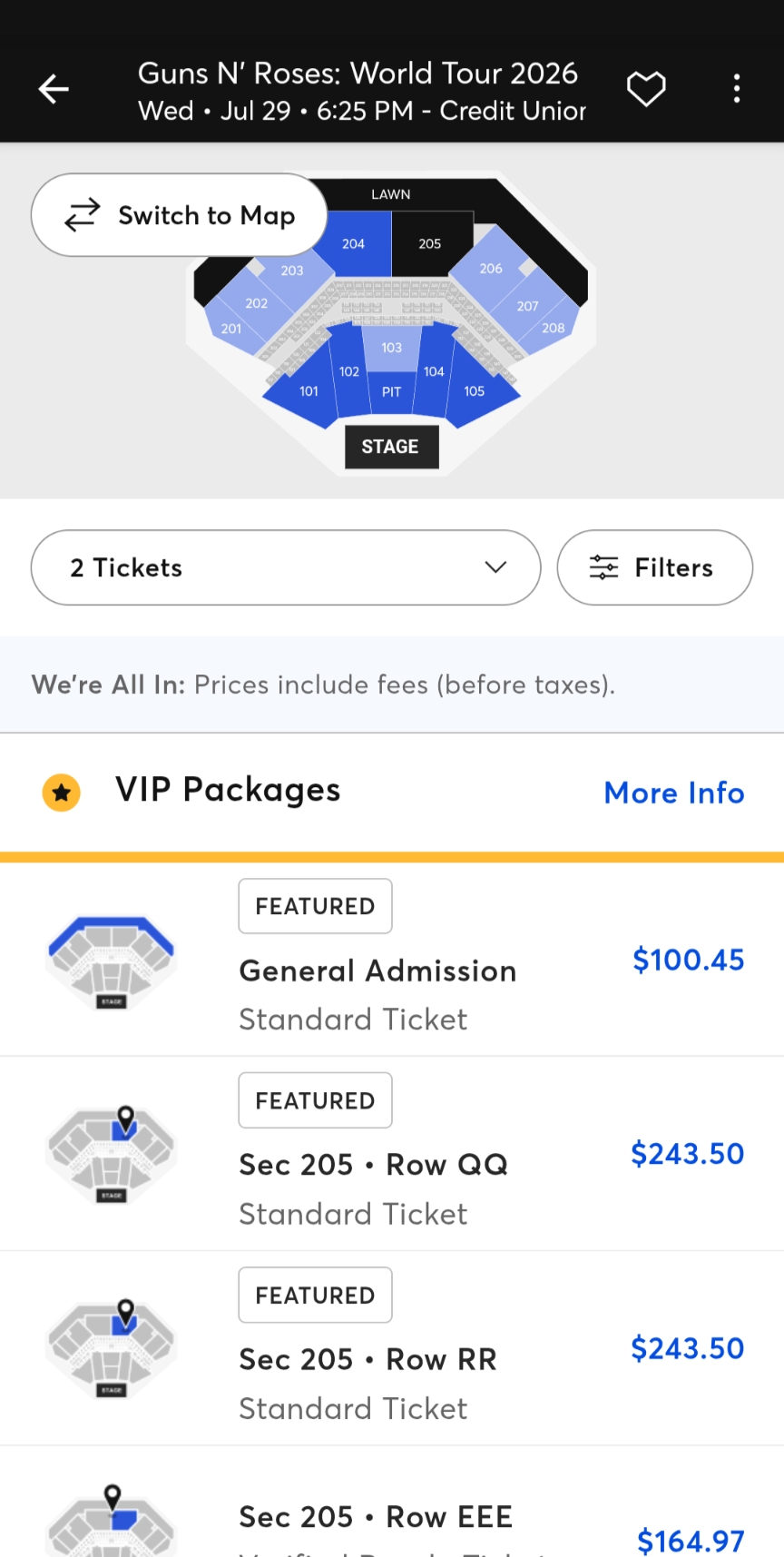Tap Sec 205 Row QQ map thumbnail
The width and height of the screenshot is (784, 1557).
112,1154
